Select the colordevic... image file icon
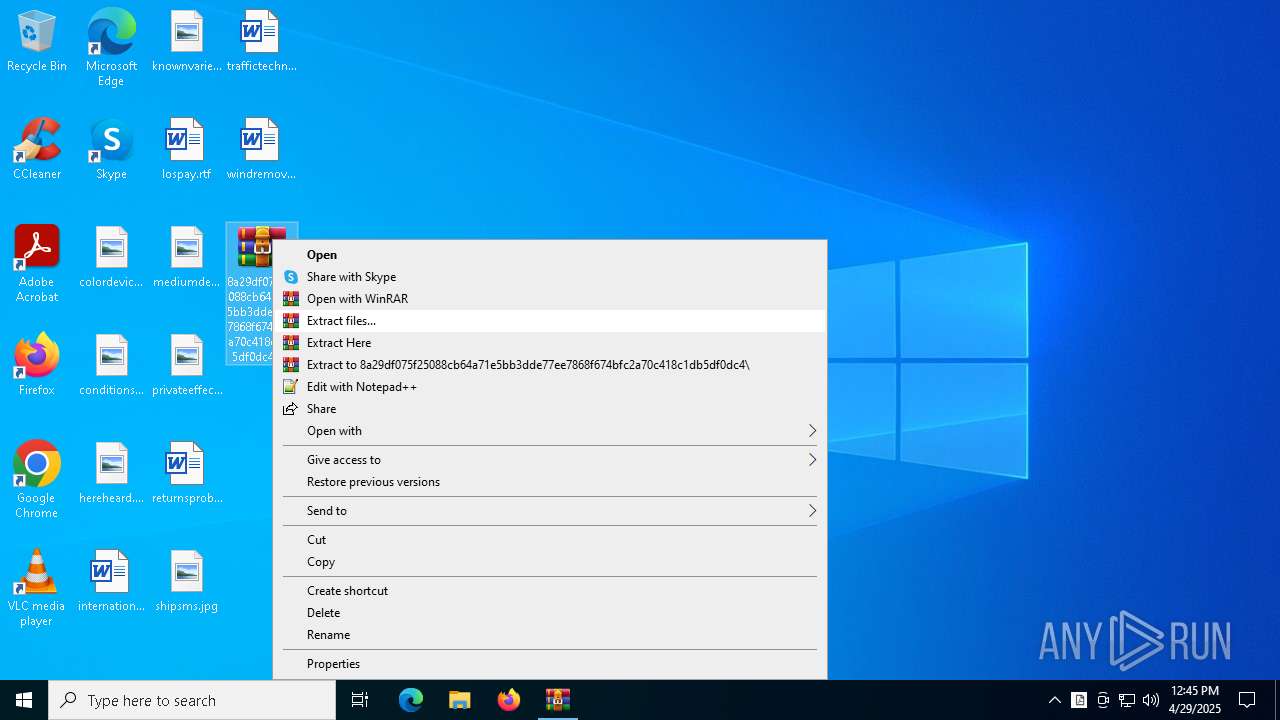The height and width of the screenshot is (720, 1280). coord(111,258)
